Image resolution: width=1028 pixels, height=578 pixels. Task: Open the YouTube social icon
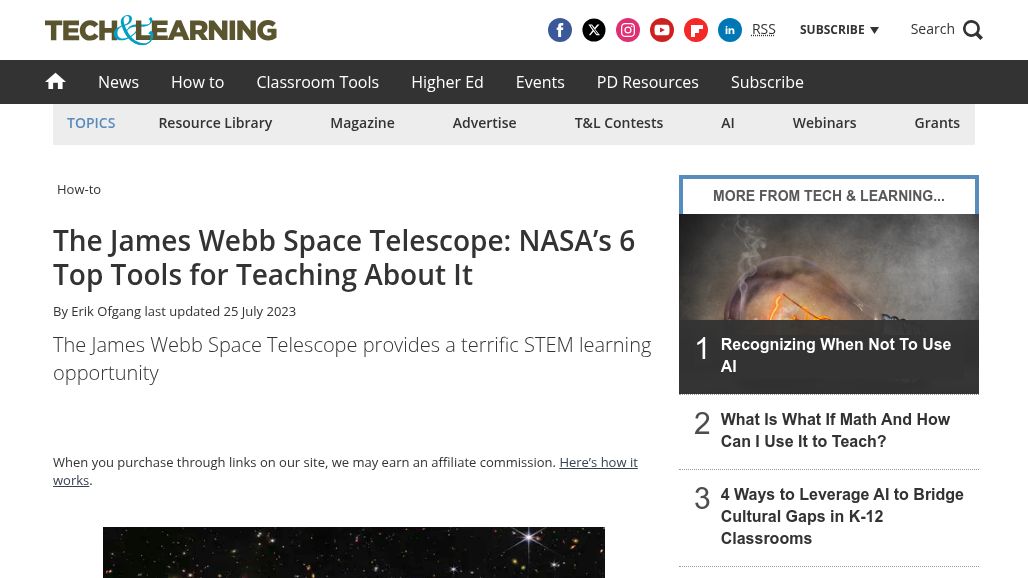point(662,30)
